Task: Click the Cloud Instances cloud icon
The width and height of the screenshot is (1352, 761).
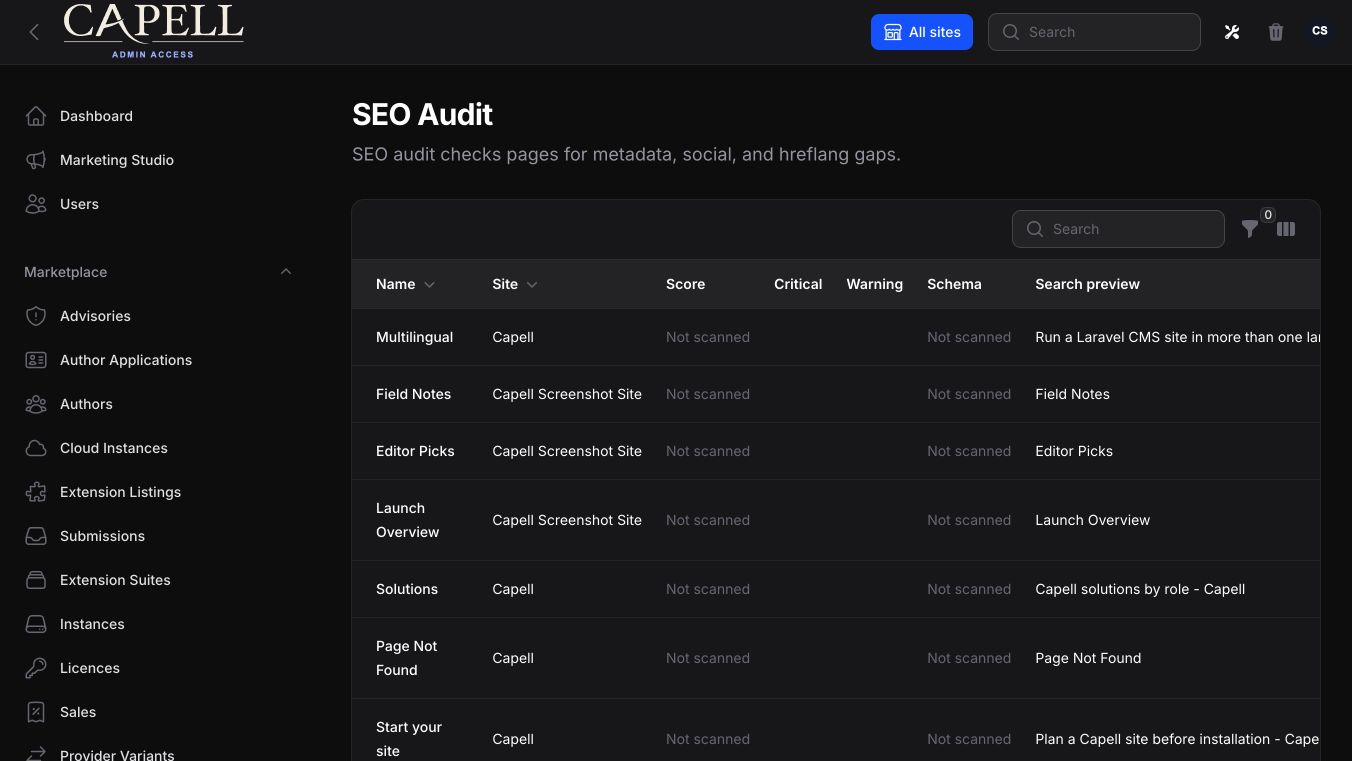Action: pyautogui.click(x=36, y=448)
